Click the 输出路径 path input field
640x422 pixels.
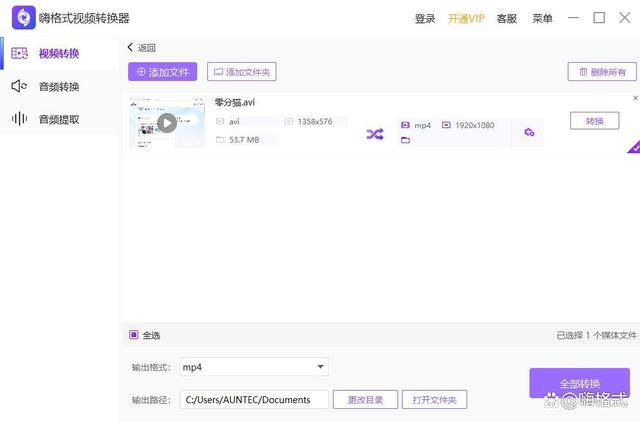254,400
